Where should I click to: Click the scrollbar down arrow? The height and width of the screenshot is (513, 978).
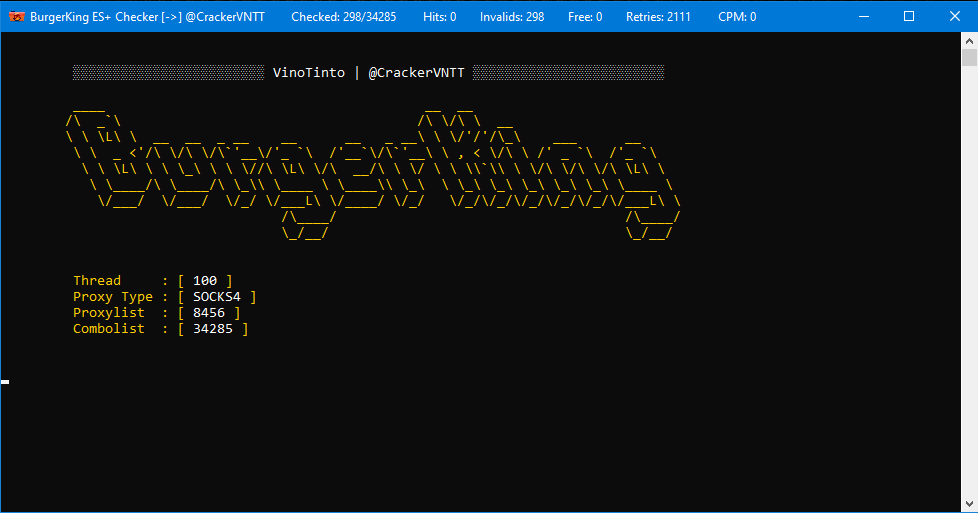coord(969,504)
